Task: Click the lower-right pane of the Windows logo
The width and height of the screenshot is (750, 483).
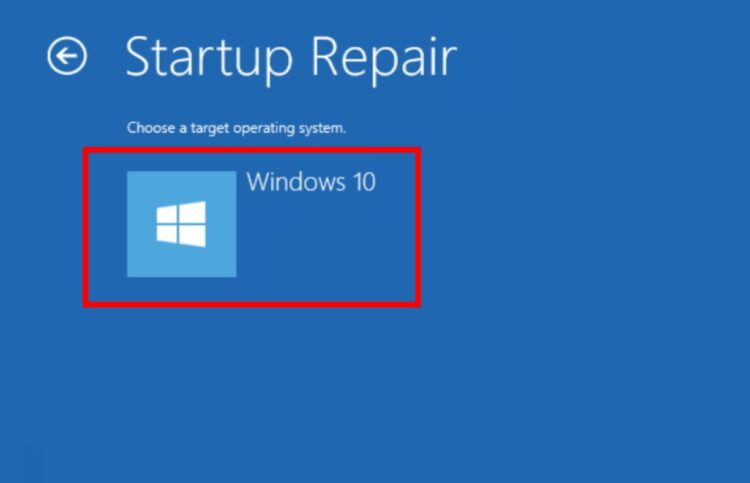Action: pos(193,236)
